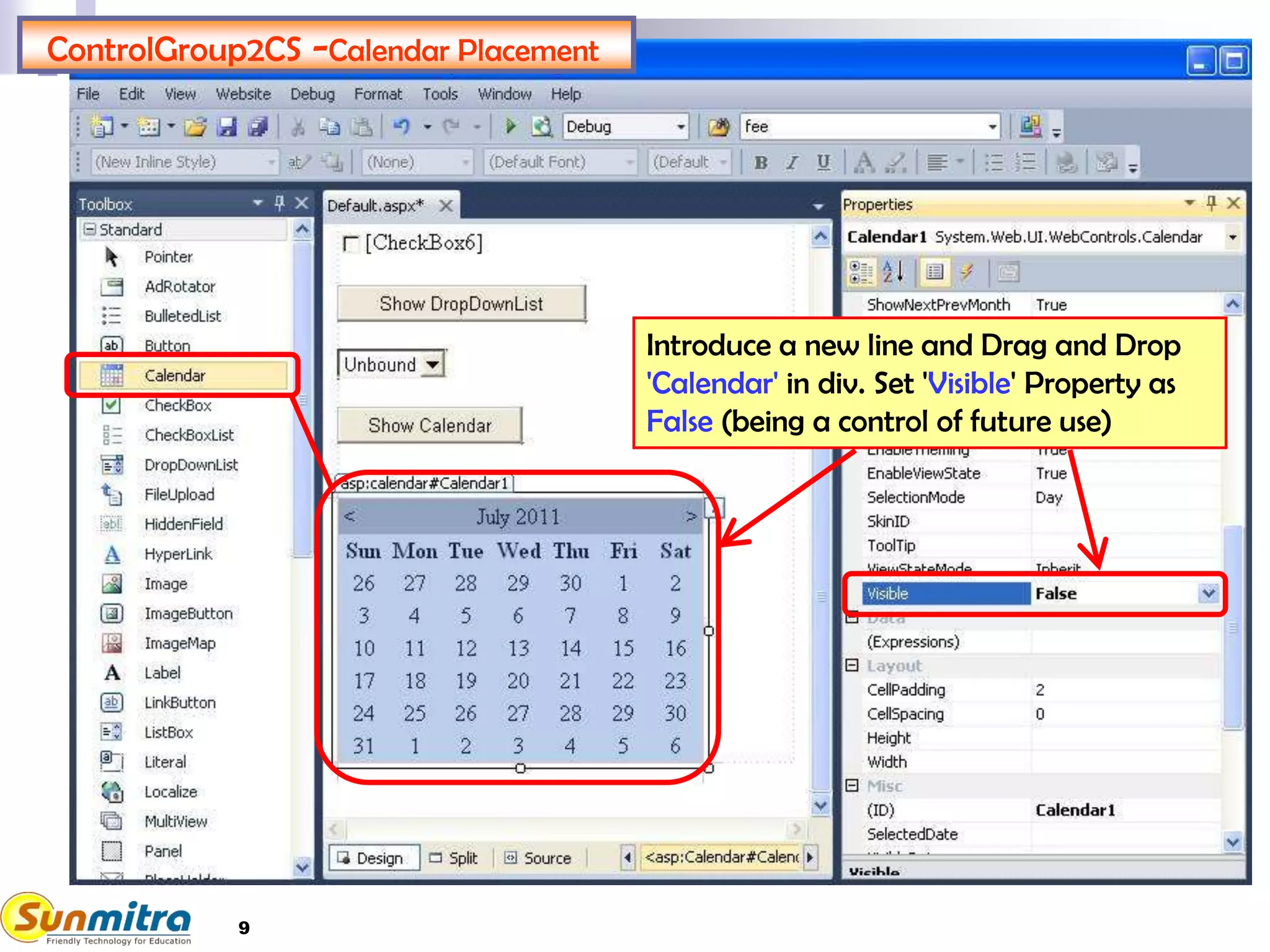1270x952 pixels.
Task: Click the Show DropDownList button
Action: click(461, 304)
